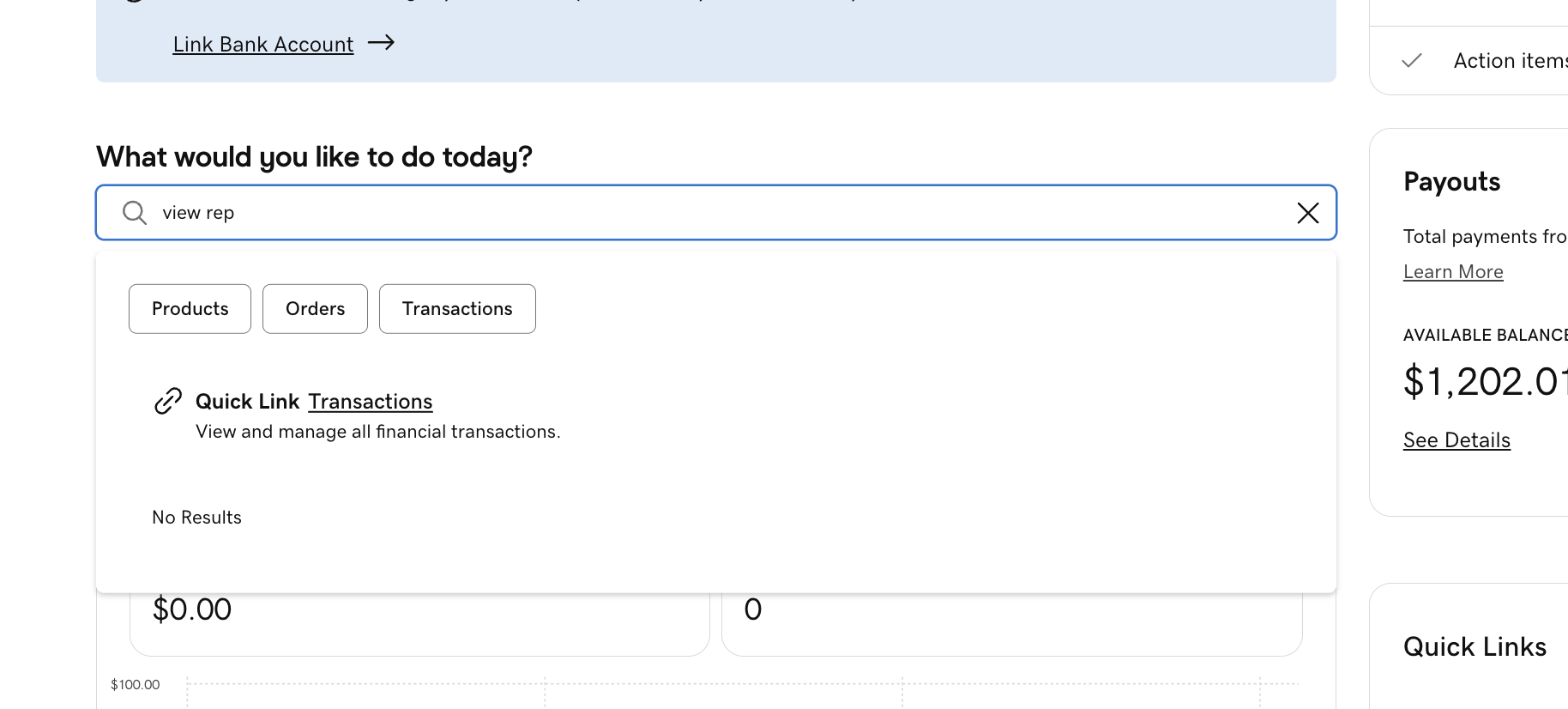Click Learn More under Payouts
The image size is (1568, 709).
tap(1453, 272)
